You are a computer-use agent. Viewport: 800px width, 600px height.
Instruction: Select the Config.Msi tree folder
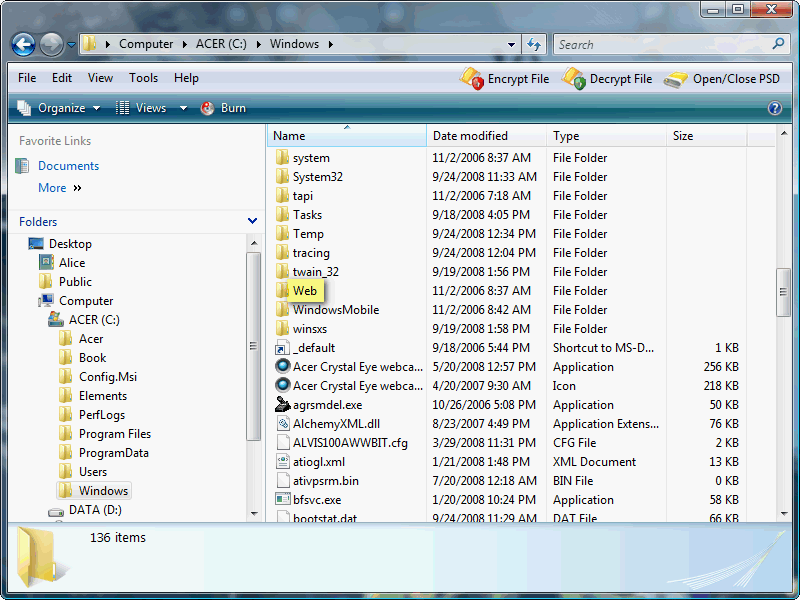point(108,377)
